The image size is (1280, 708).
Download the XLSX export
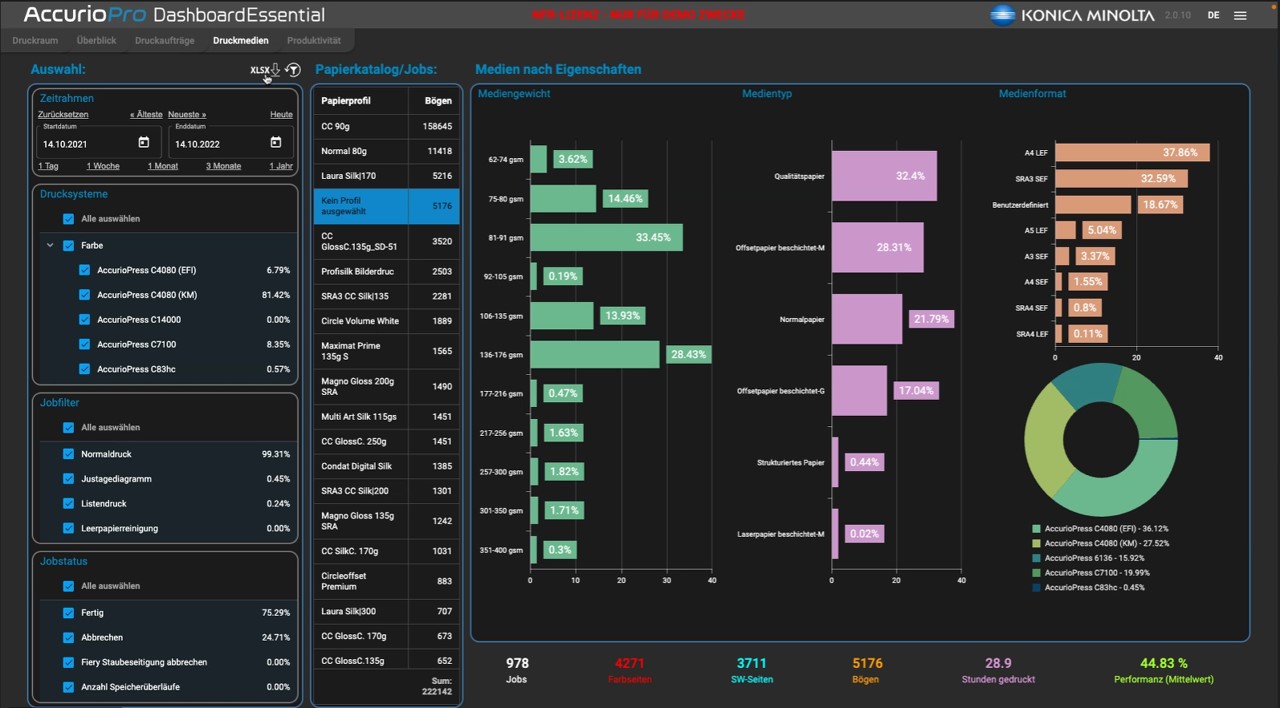coord(265,70)
